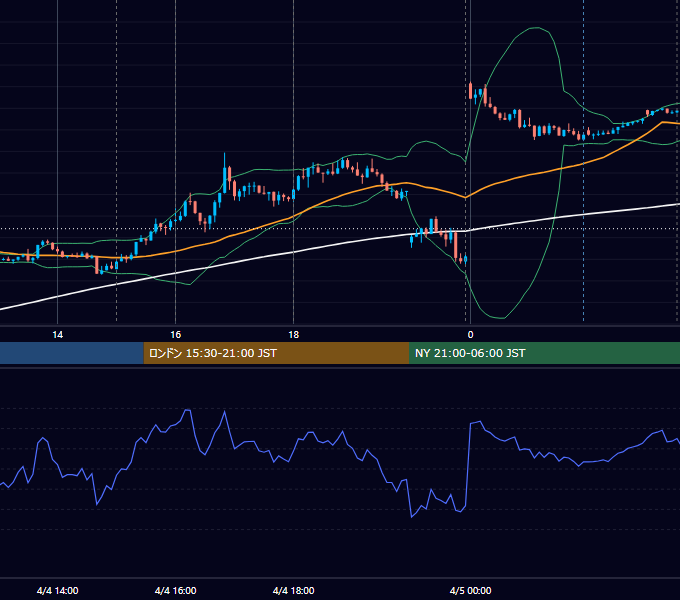Select the 16 hour axis label
The image size is (680, 600).
pos(175,335)
